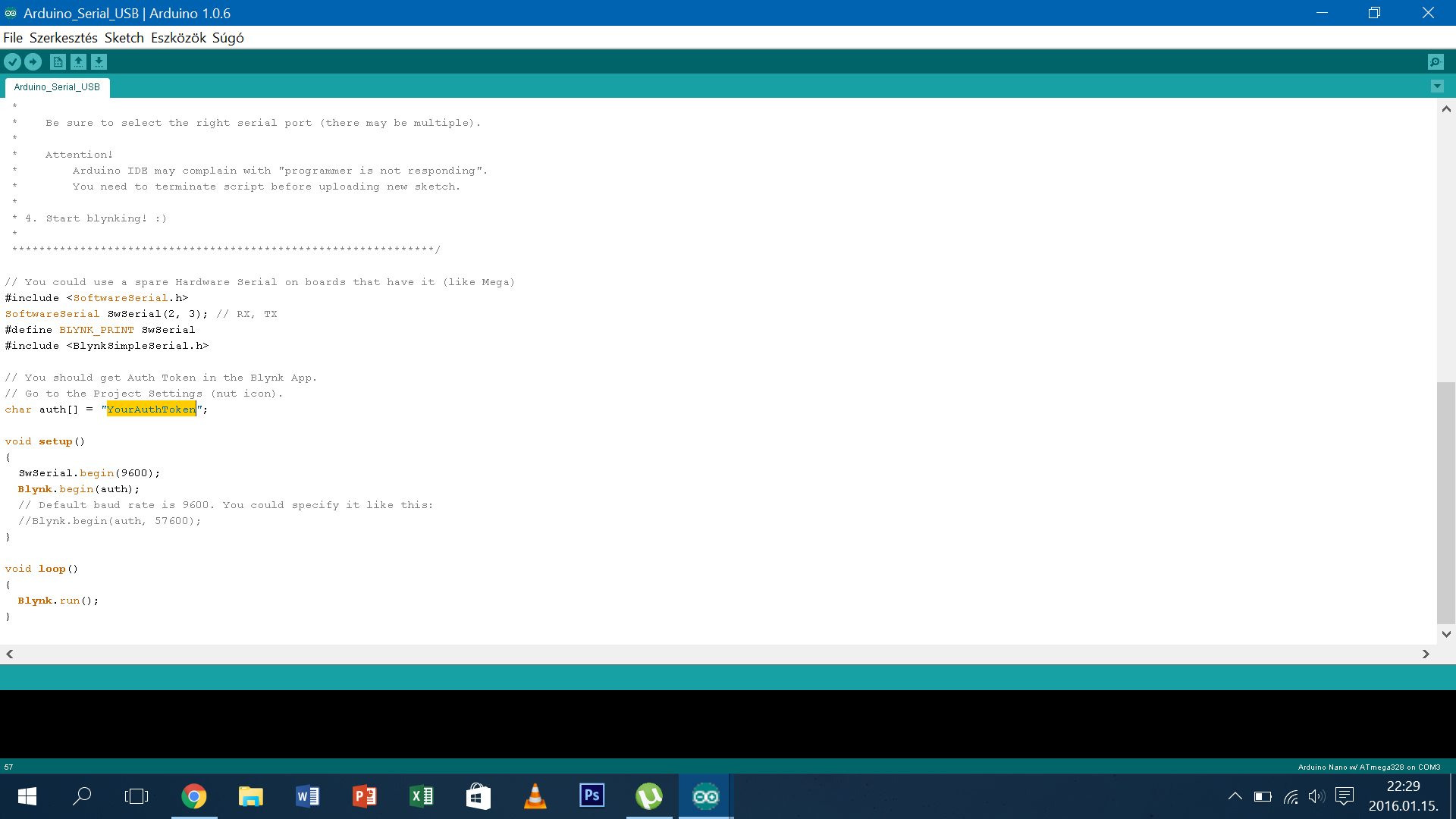1456x819 pixels.
Task: Upload the sketch to the Arduino board
Action: (33, 61)
